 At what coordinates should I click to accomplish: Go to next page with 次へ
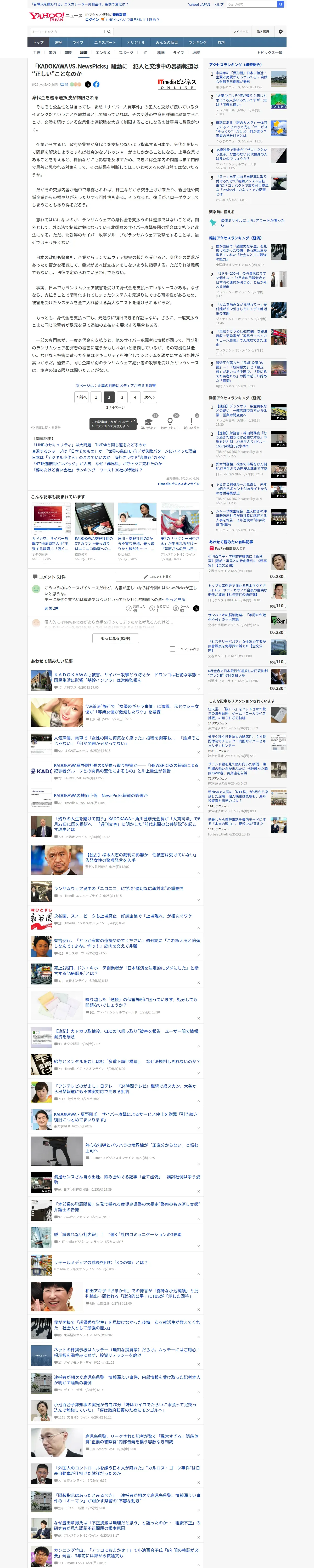point(149,397)
